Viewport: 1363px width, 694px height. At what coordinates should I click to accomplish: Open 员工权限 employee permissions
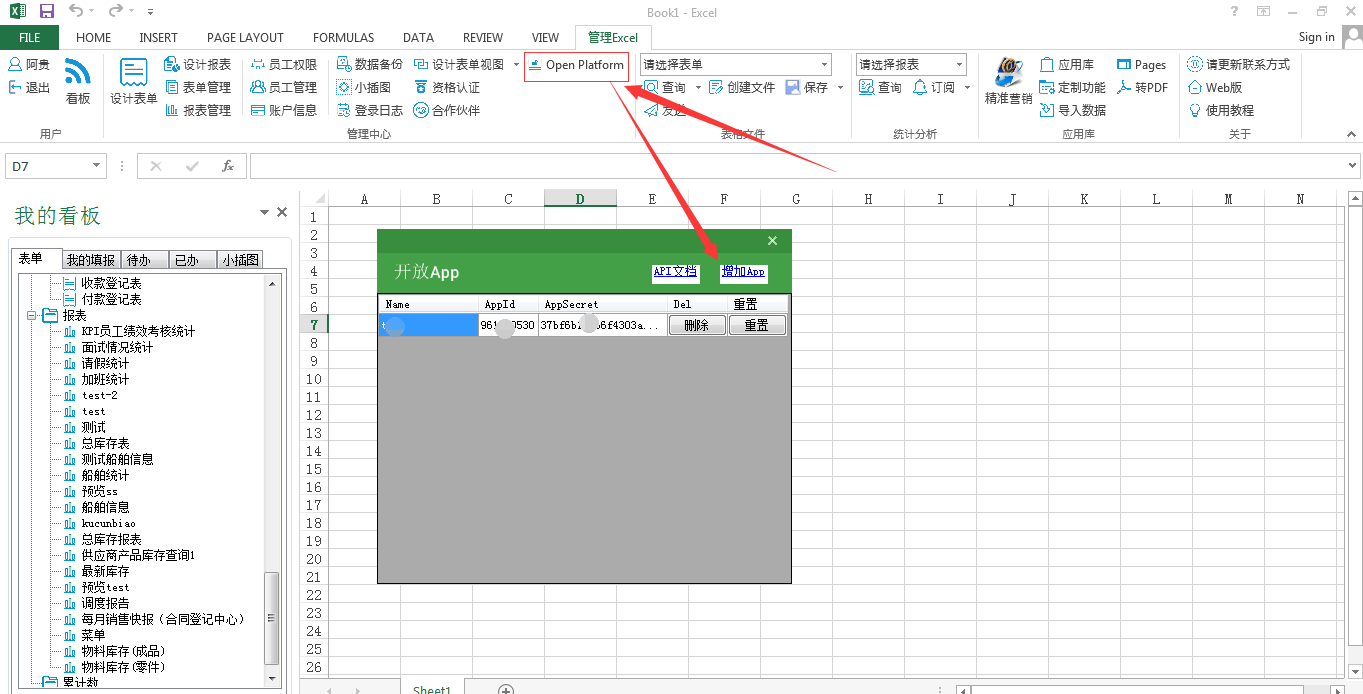tap(284, 64)
